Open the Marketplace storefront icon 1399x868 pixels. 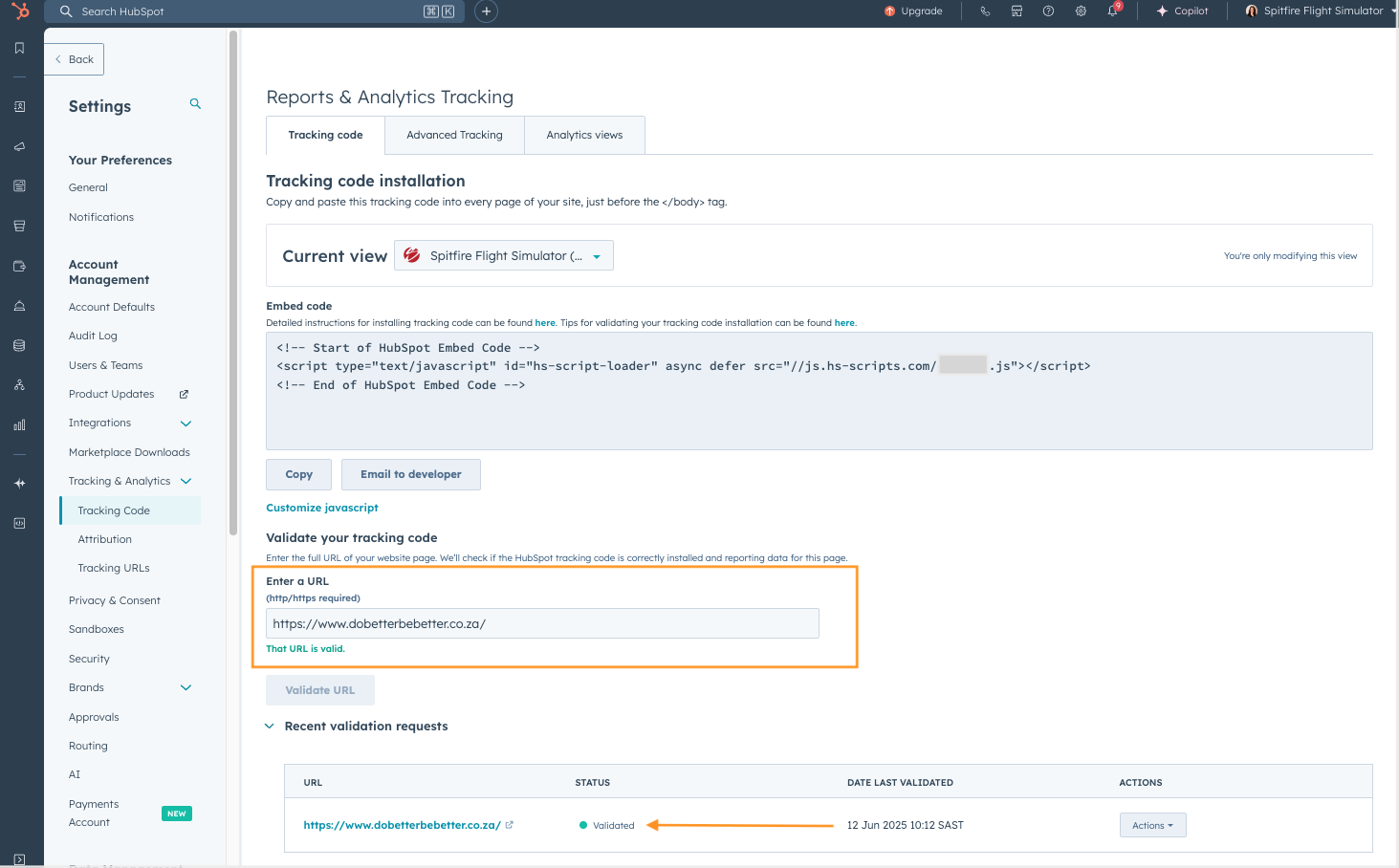coord(1016,11)
